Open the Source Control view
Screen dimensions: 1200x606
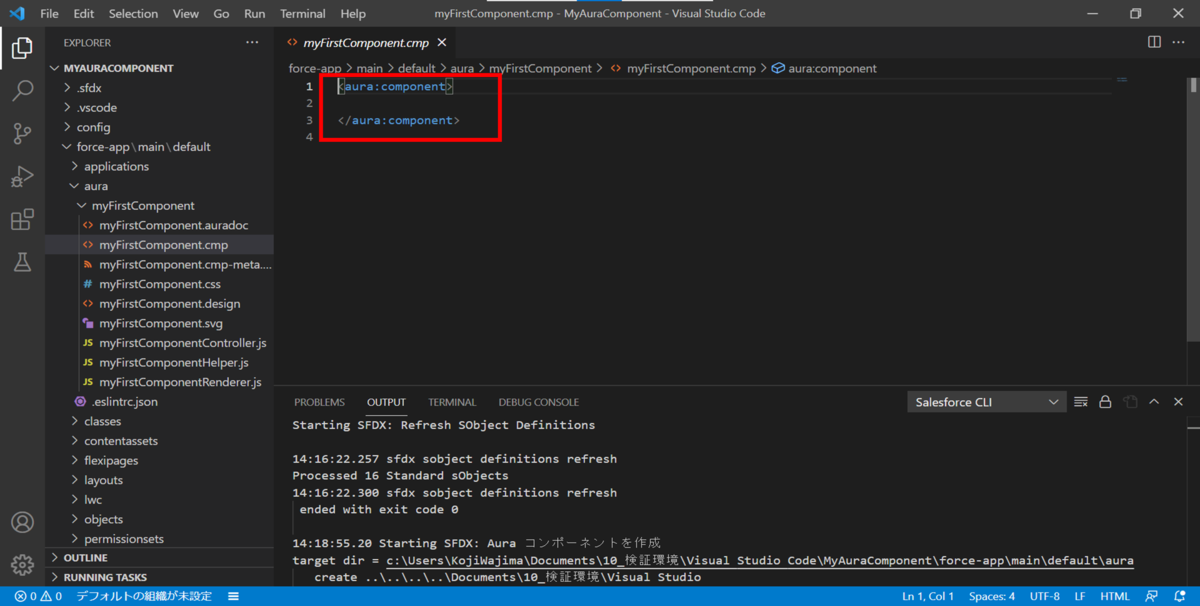click(22, 134)
